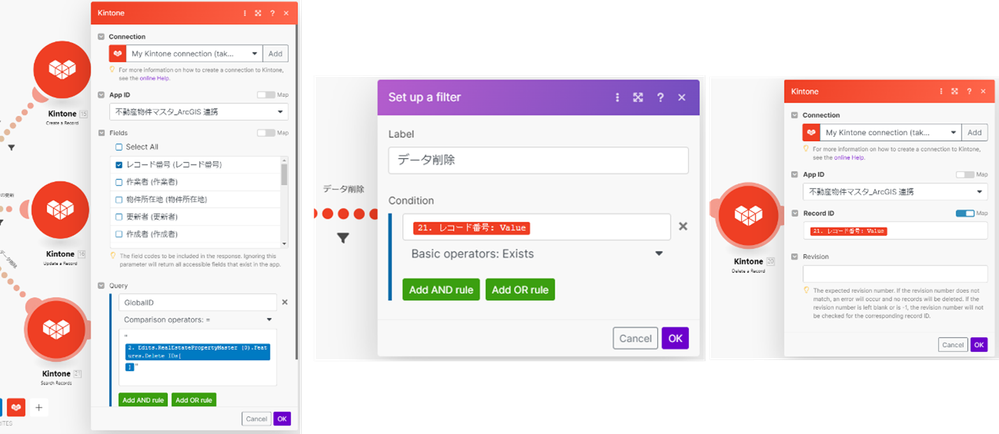This screenshot has height=434, width=999.
Task: Close the Search Records Kintone panel
Action: pyautogui.click(x=286, y=13)
